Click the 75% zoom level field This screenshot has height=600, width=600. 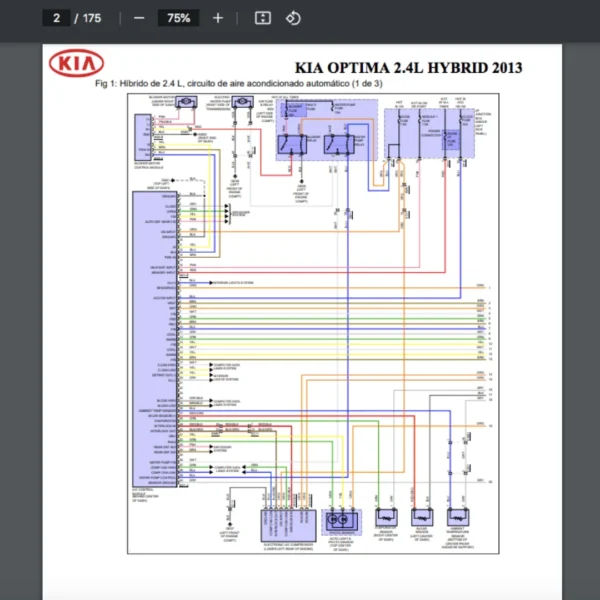pyautogui.click(x=178, y=18)
